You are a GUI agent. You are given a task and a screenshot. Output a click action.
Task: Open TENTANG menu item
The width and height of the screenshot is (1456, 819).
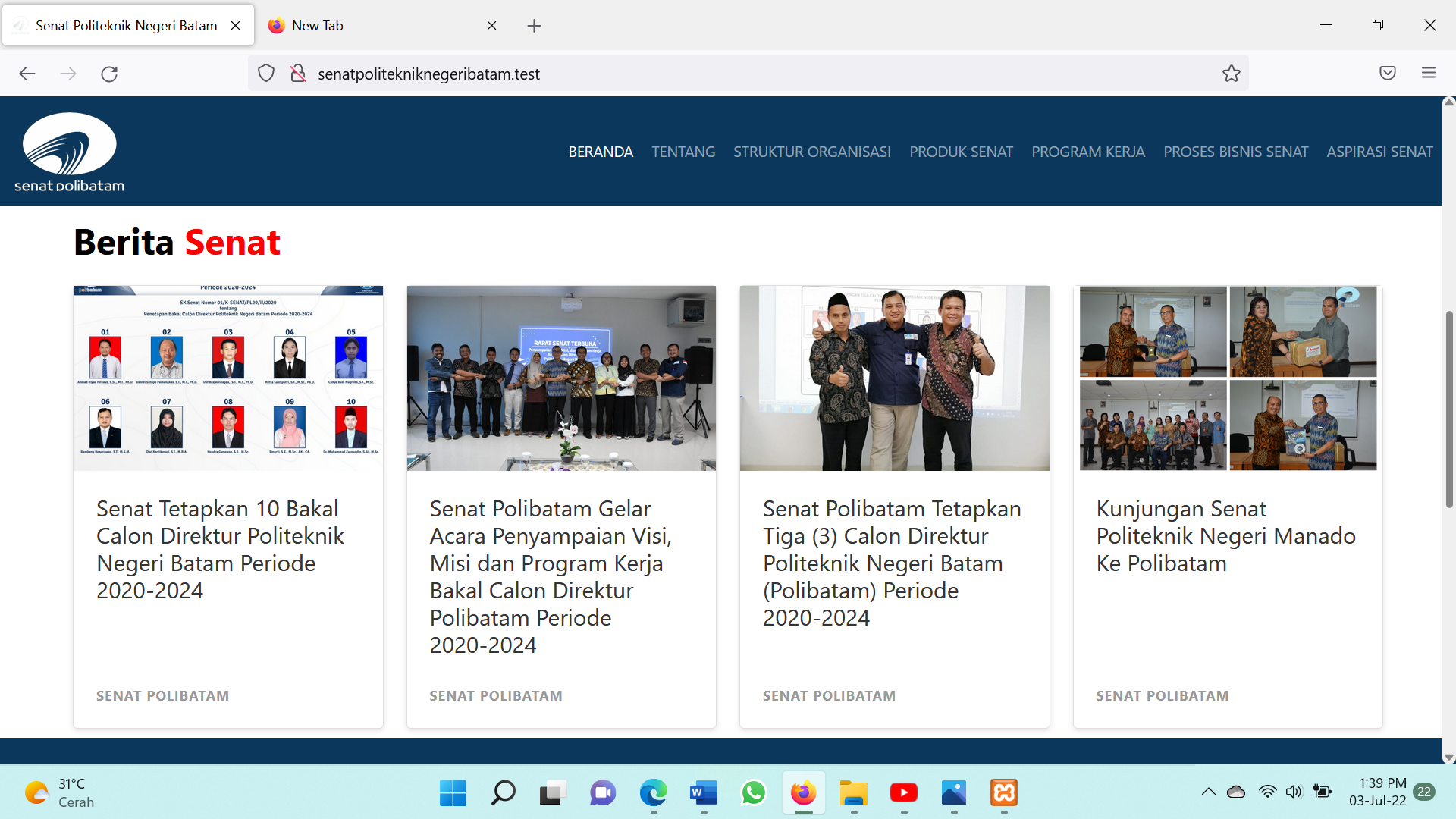(683, 152)
